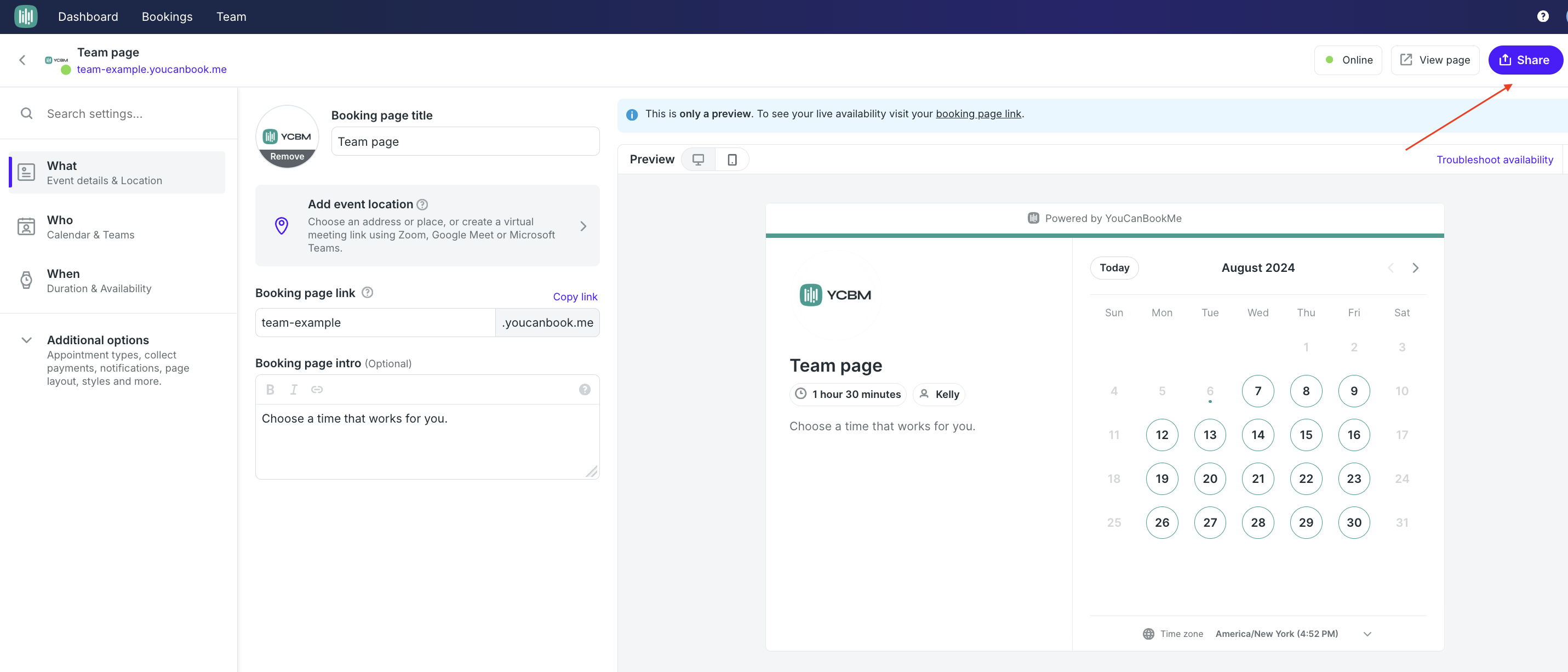Click the time zone globe icon
This screenshot has height=672, width=1568.
pyautogui.click(x=1148, y=634)
